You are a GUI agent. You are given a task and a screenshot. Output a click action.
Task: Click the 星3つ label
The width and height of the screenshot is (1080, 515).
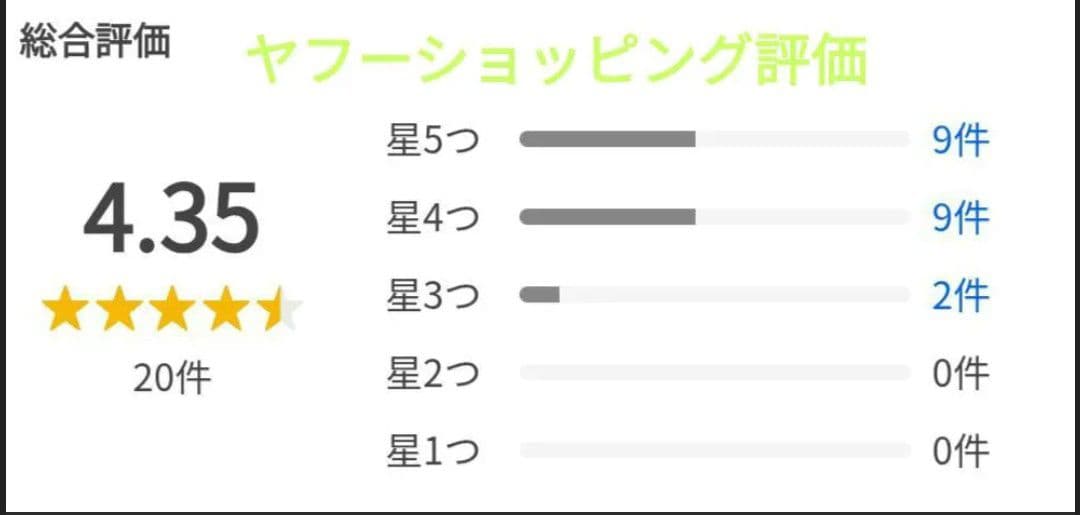tap(433, 296)
